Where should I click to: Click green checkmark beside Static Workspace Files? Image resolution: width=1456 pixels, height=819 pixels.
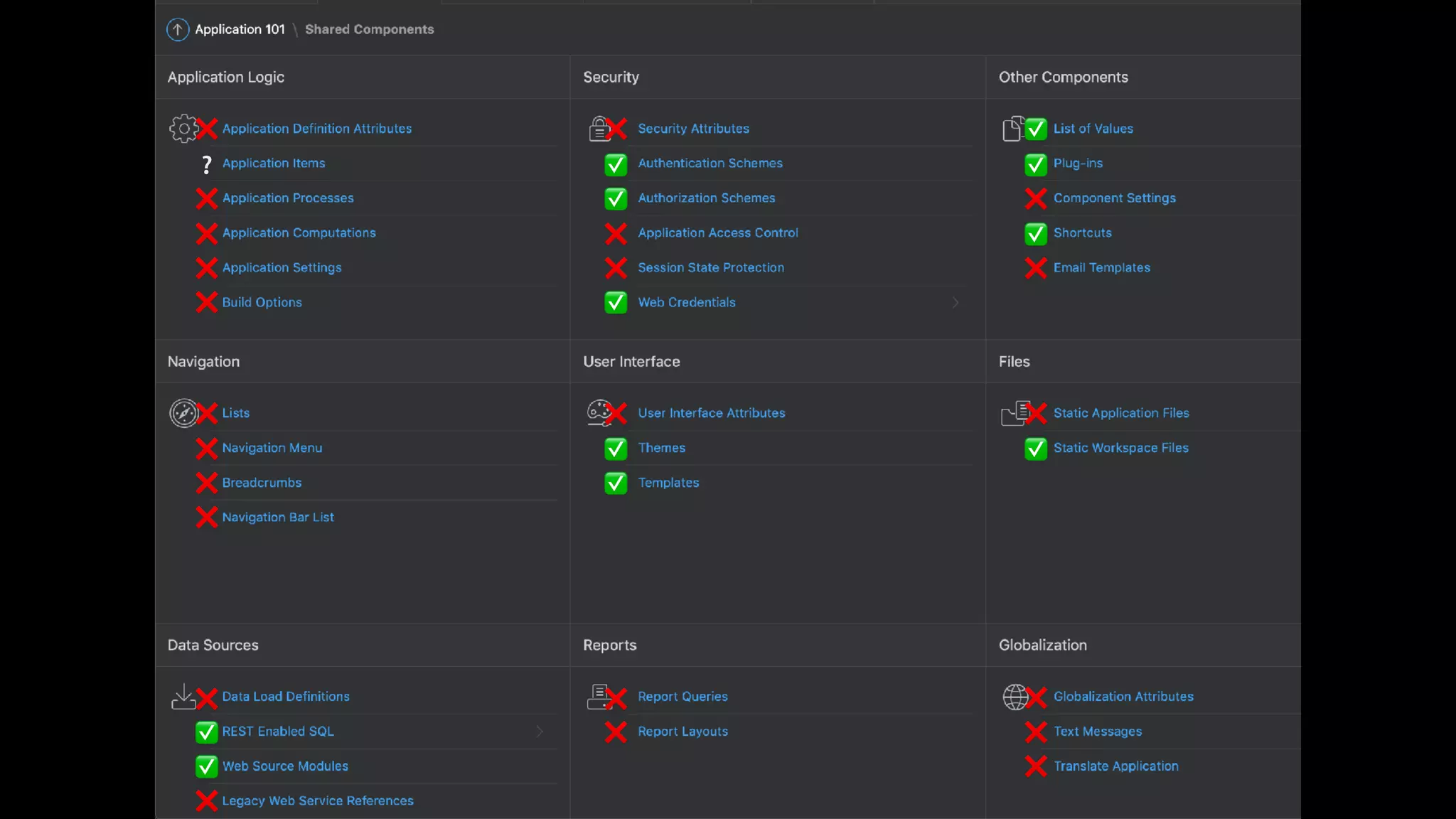(1036, 449)
